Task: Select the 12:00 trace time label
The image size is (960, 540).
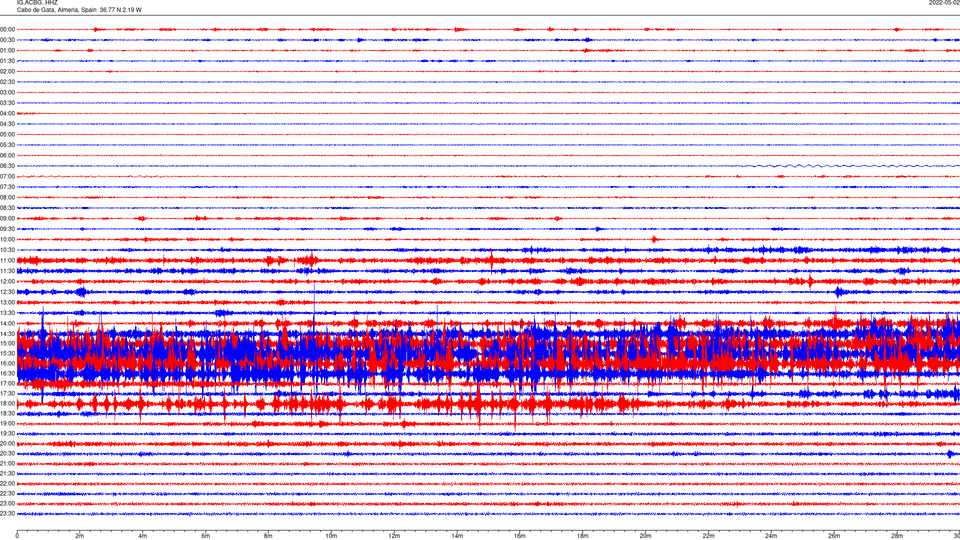Action: [7, 282]
